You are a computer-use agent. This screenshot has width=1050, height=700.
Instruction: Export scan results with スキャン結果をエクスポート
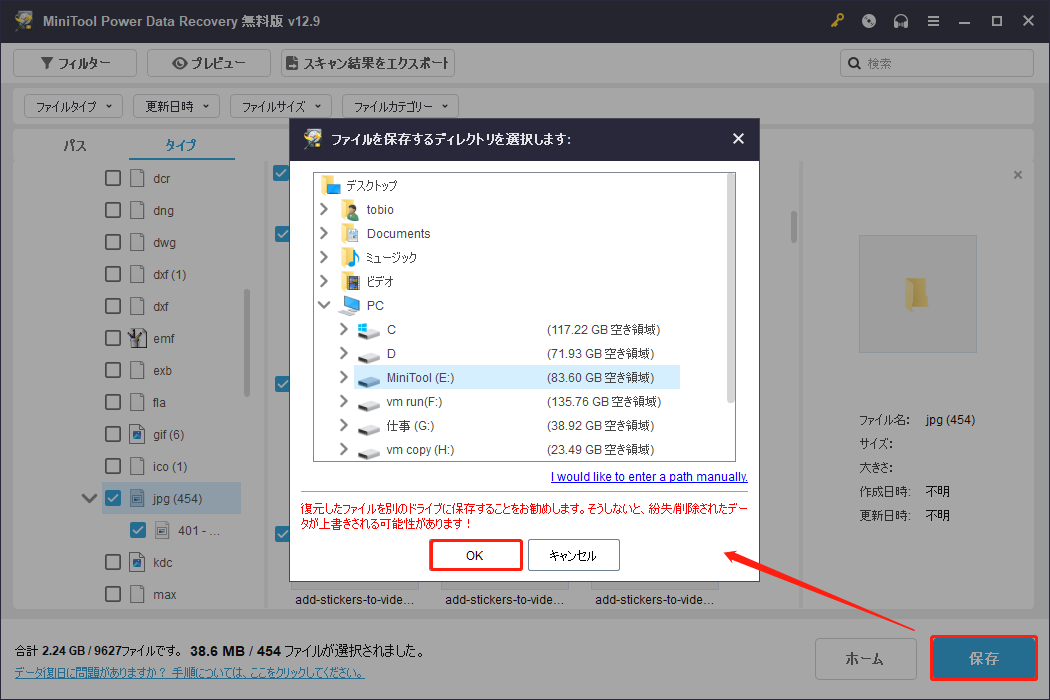click(368, 63)
